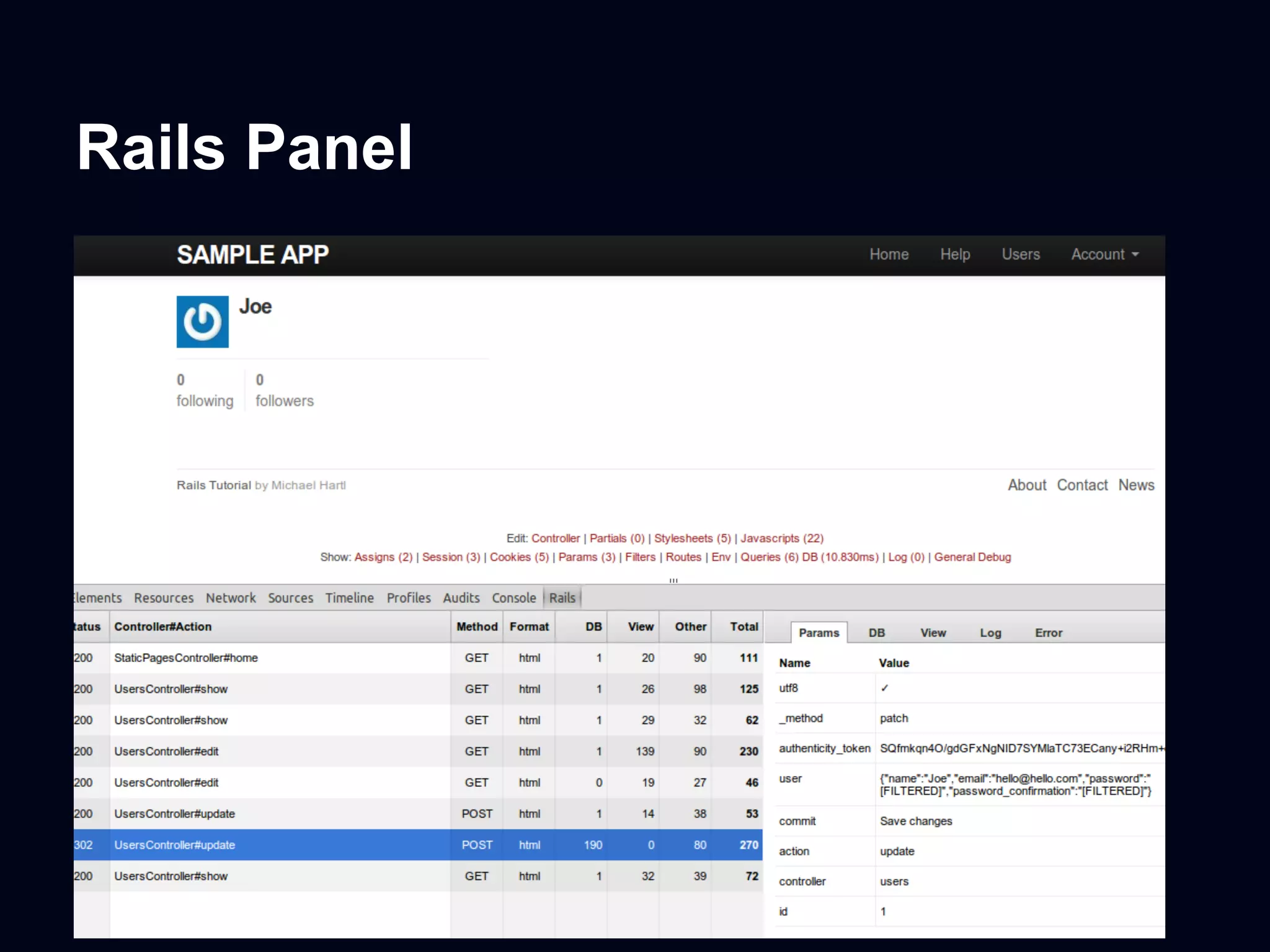Switch to Console devtools tab
This screenshot has width=1270, height=952.
(514, 598)
